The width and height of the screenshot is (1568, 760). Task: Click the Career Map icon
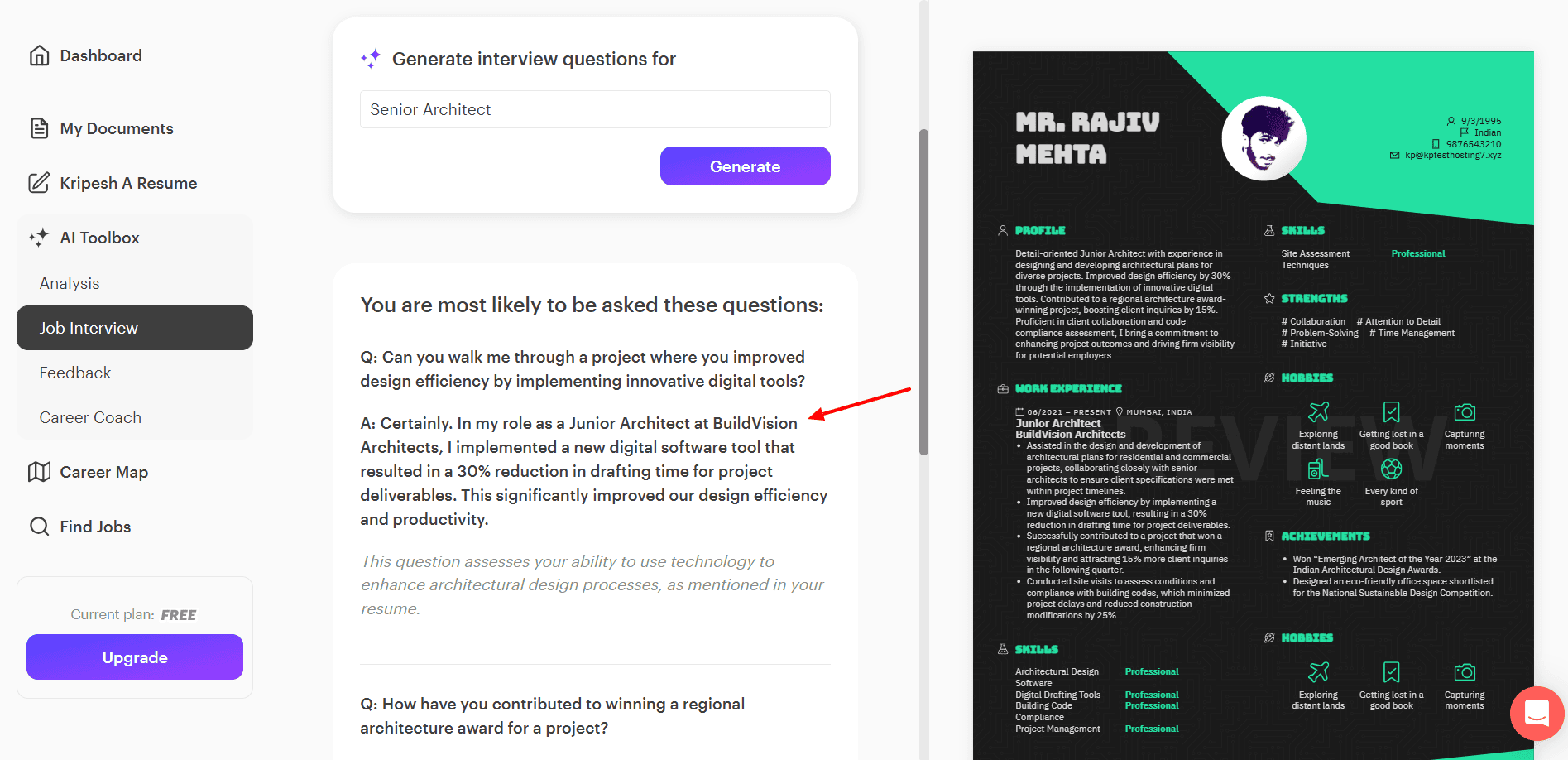pyautogui.click(x=39, y=472)
